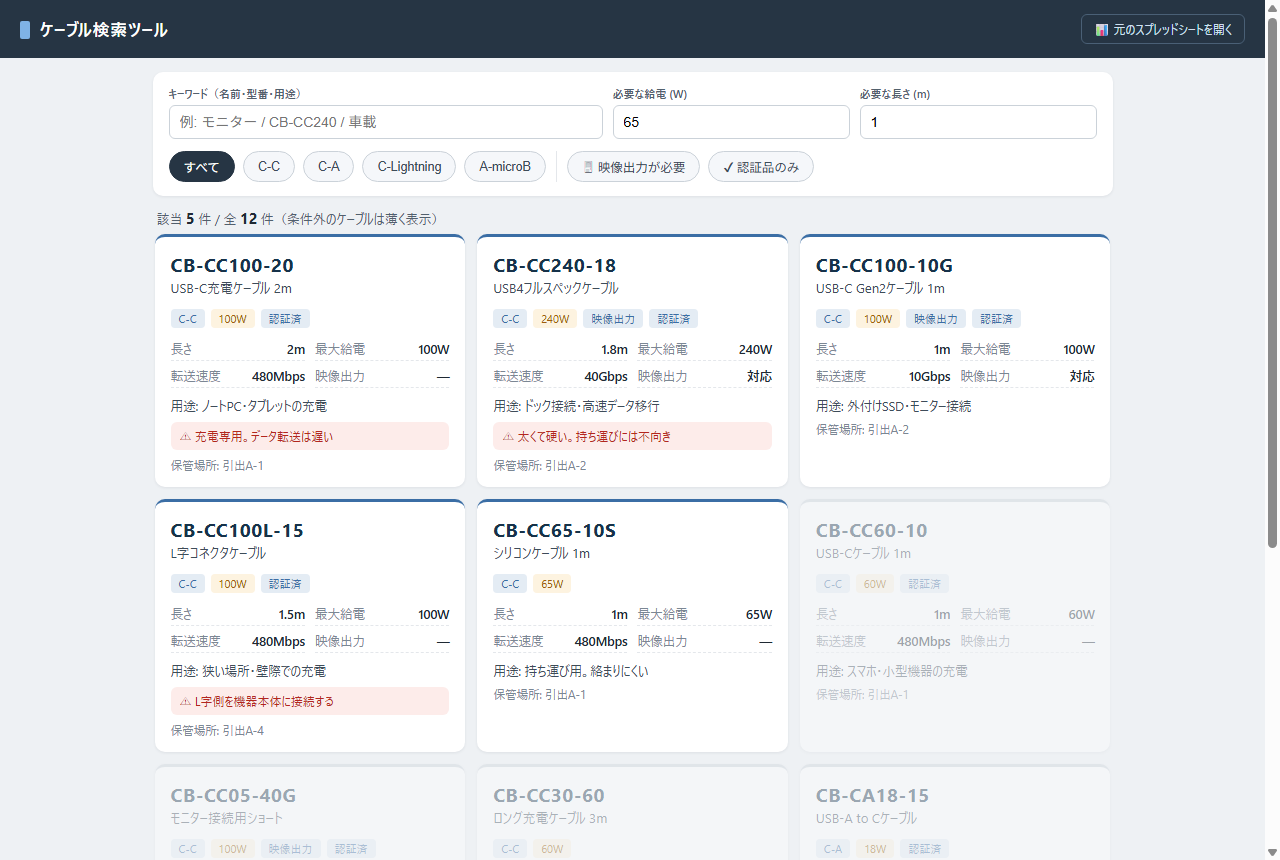The image size is (1280, 860).
Task: Open the CB-CC240-18 card title
Action: (x=555, y=265)
